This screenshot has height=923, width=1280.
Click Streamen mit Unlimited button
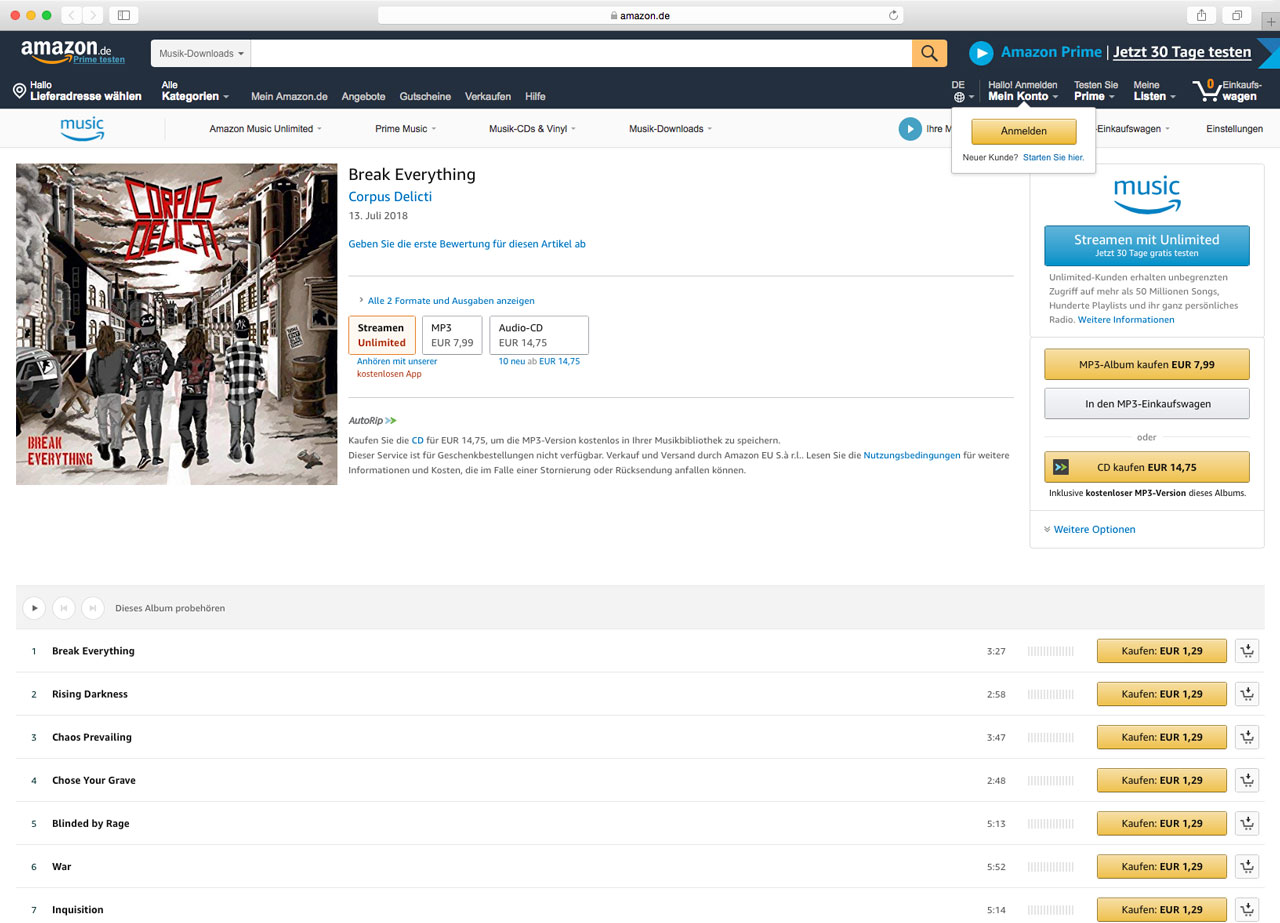click(1147, 245)
